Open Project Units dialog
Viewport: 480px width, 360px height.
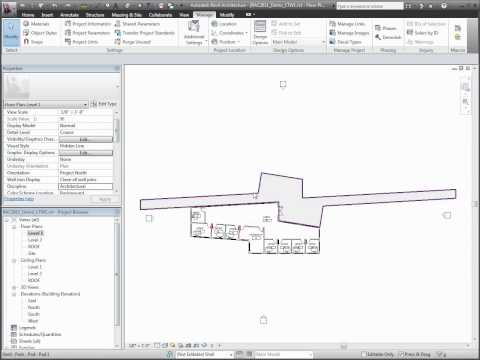click(81, 42)
